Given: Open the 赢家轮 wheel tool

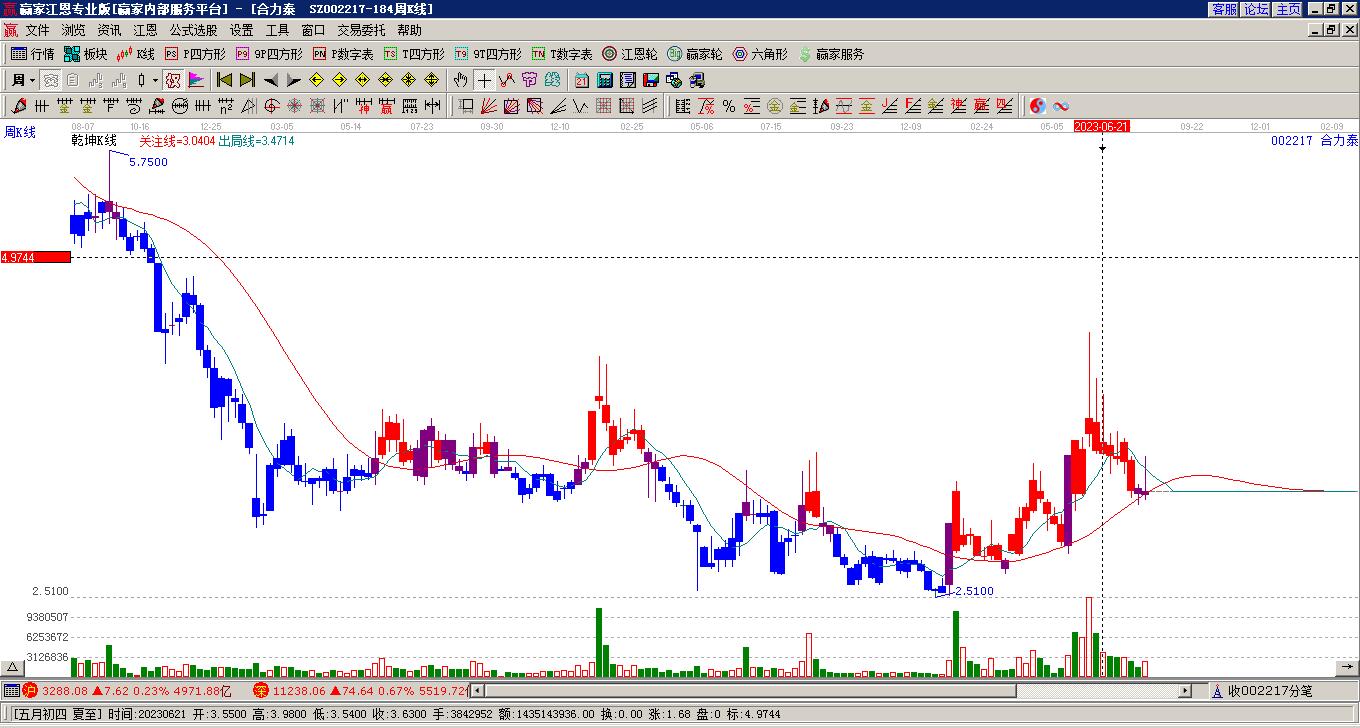Looking at the screenshot, I should (694, 54).
